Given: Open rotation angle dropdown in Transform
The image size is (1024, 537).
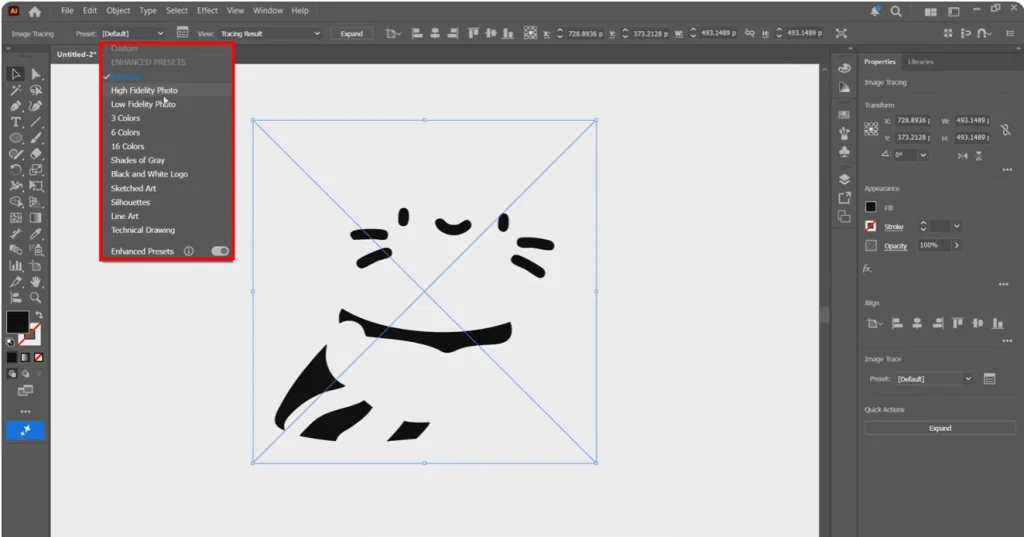Looking at the screenshot, I should click(923, 155).
